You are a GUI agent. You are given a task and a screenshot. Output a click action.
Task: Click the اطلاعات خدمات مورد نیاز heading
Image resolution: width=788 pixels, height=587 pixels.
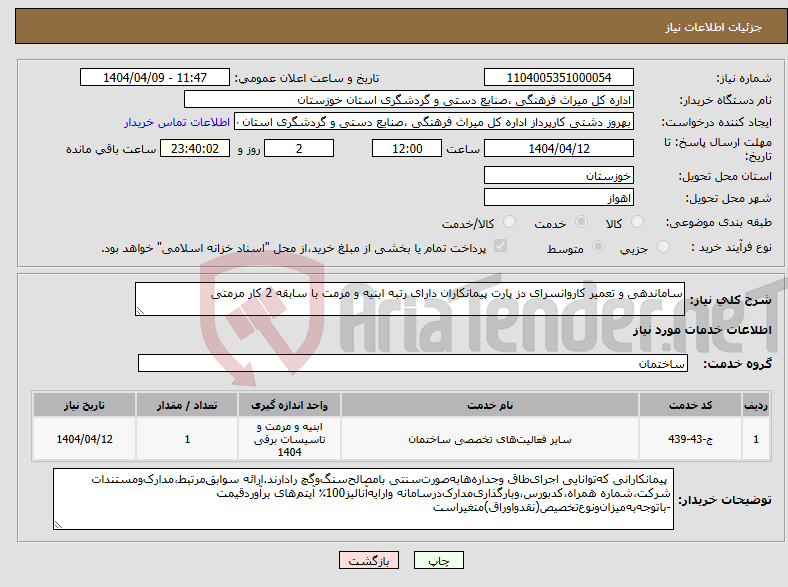(702, 330)
